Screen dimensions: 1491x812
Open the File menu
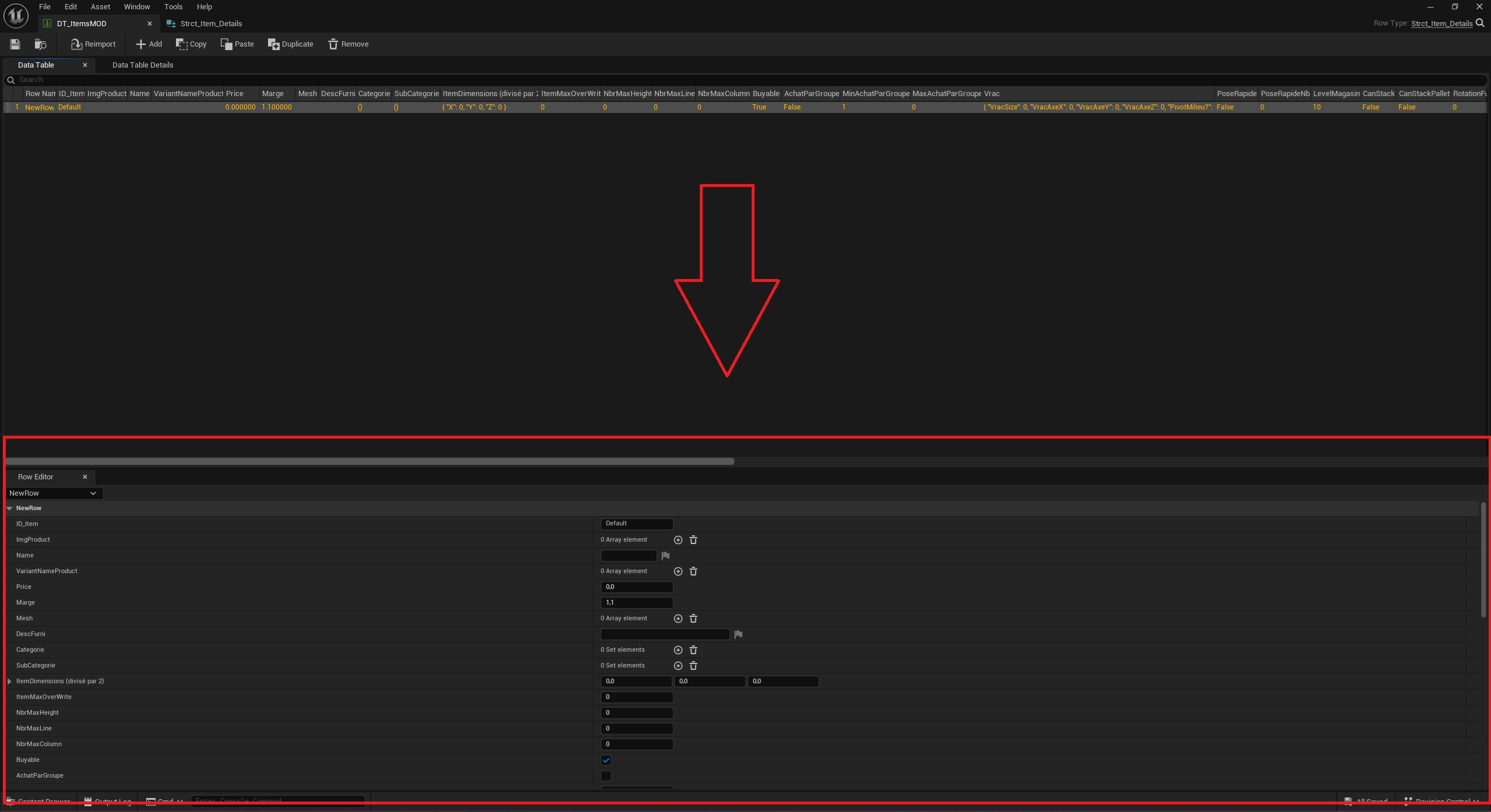45,7
